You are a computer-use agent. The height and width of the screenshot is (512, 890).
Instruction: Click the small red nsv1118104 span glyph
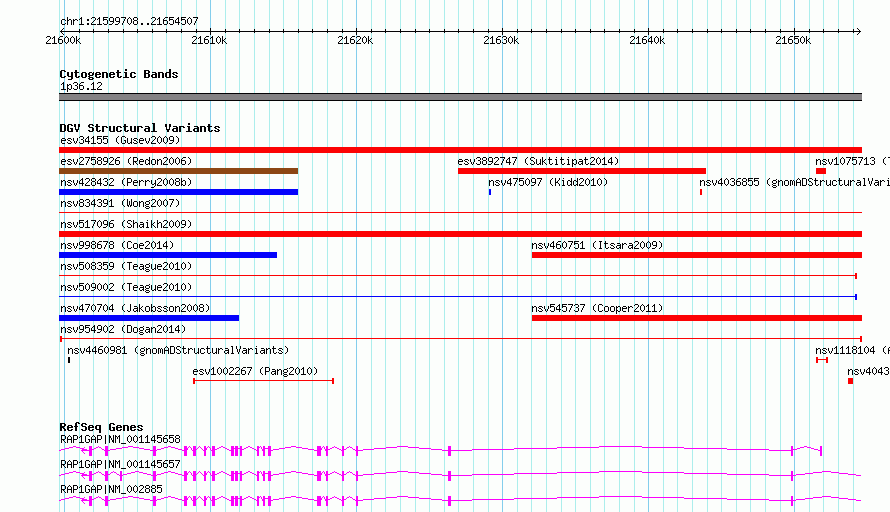click(x=822, y=360)
